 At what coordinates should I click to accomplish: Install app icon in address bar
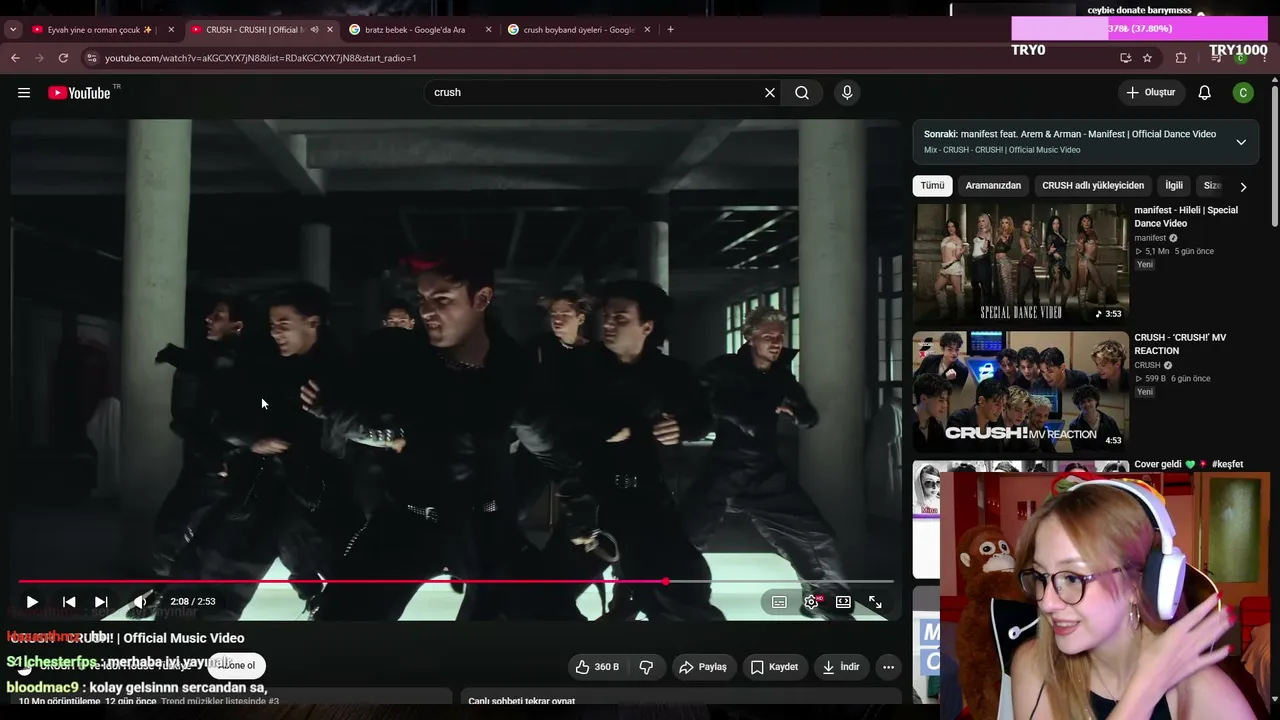[1125, 58]
